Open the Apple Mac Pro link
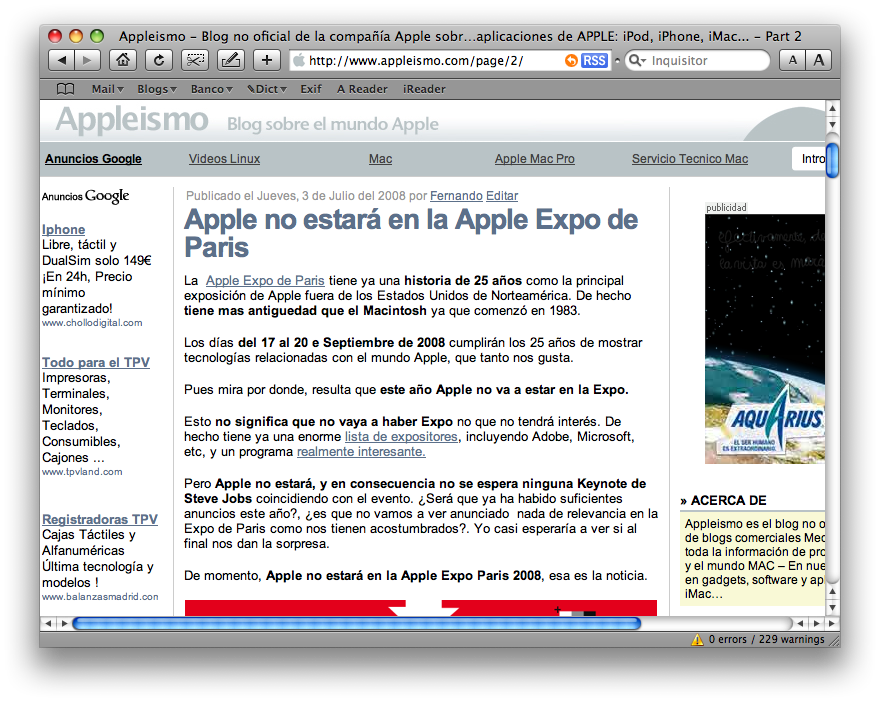 click(x=534, y=159)
